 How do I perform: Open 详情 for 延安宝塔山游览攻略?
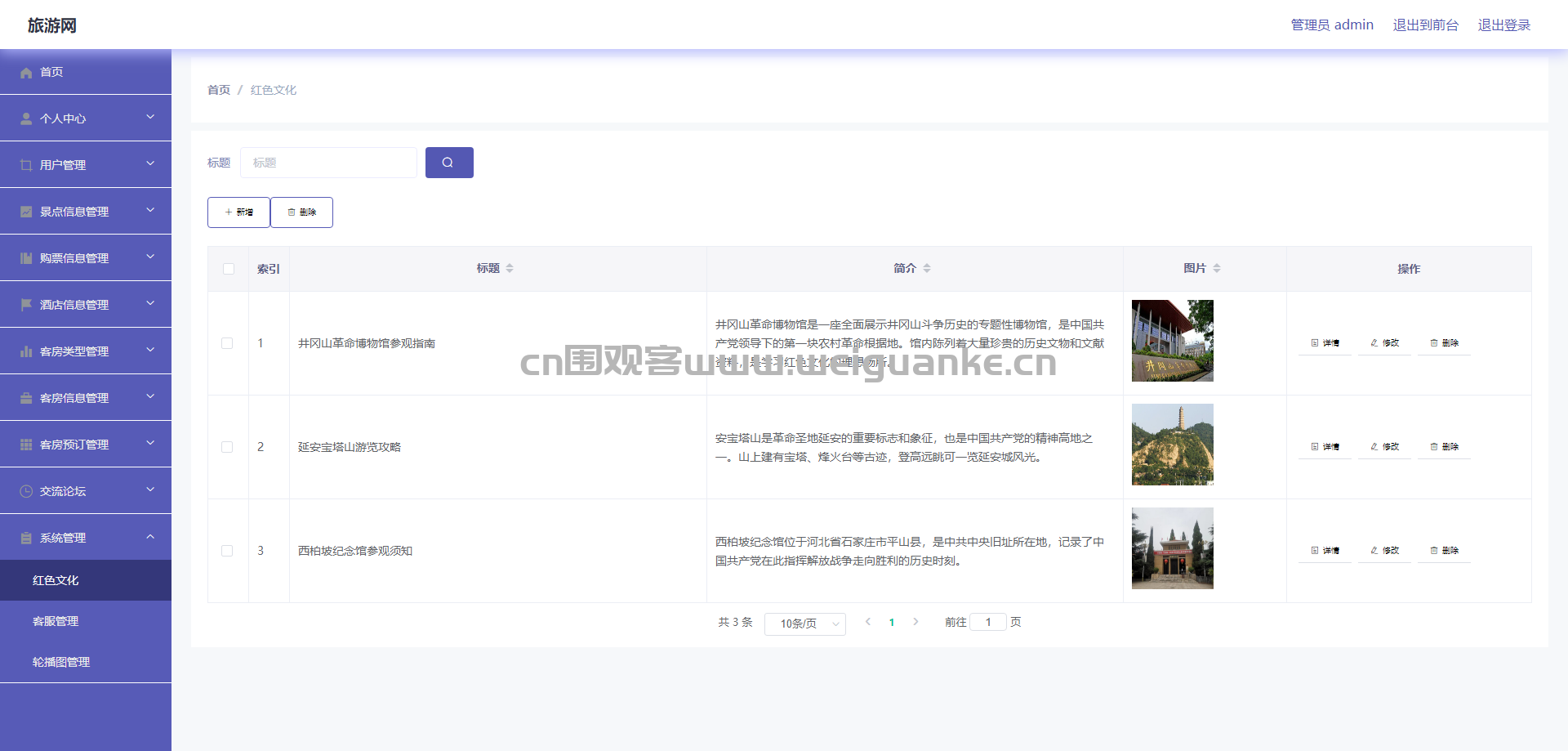[1325, 447]
